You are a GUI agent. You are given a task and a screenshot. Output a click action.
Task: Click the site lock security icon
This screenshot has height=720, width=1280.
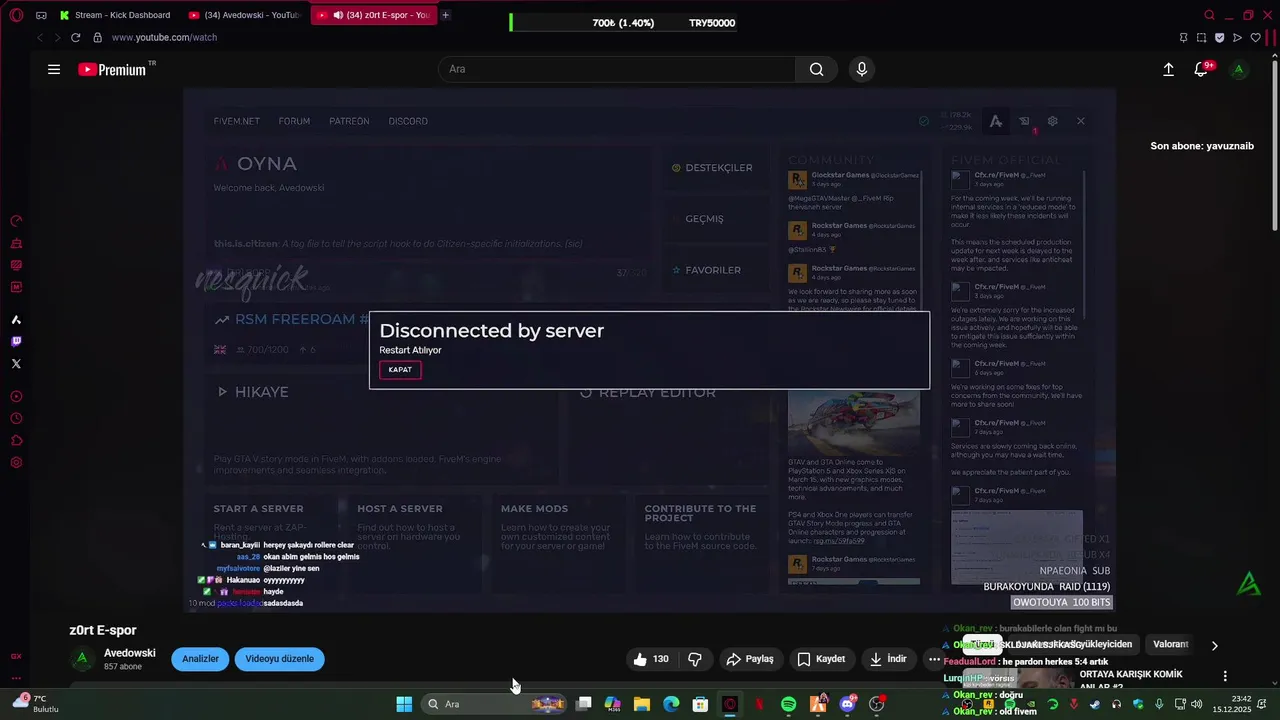pos(97,37)
